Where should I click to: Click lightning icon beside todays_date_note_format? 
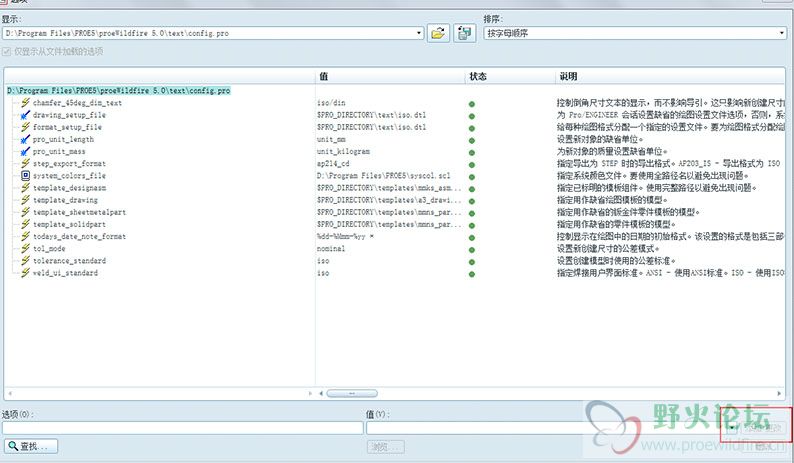coord(25,237)
